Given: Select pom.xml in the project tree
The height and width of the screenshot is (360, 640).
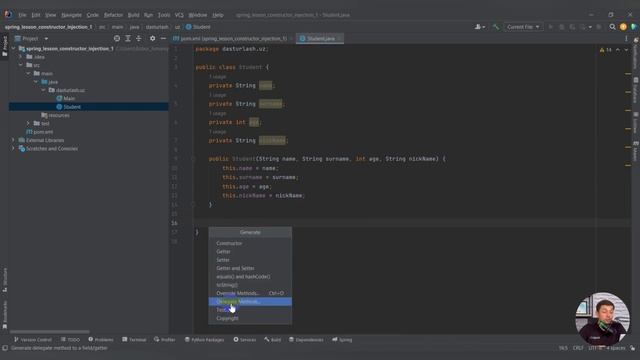Looking at the screenshot, I should point(40,132).
